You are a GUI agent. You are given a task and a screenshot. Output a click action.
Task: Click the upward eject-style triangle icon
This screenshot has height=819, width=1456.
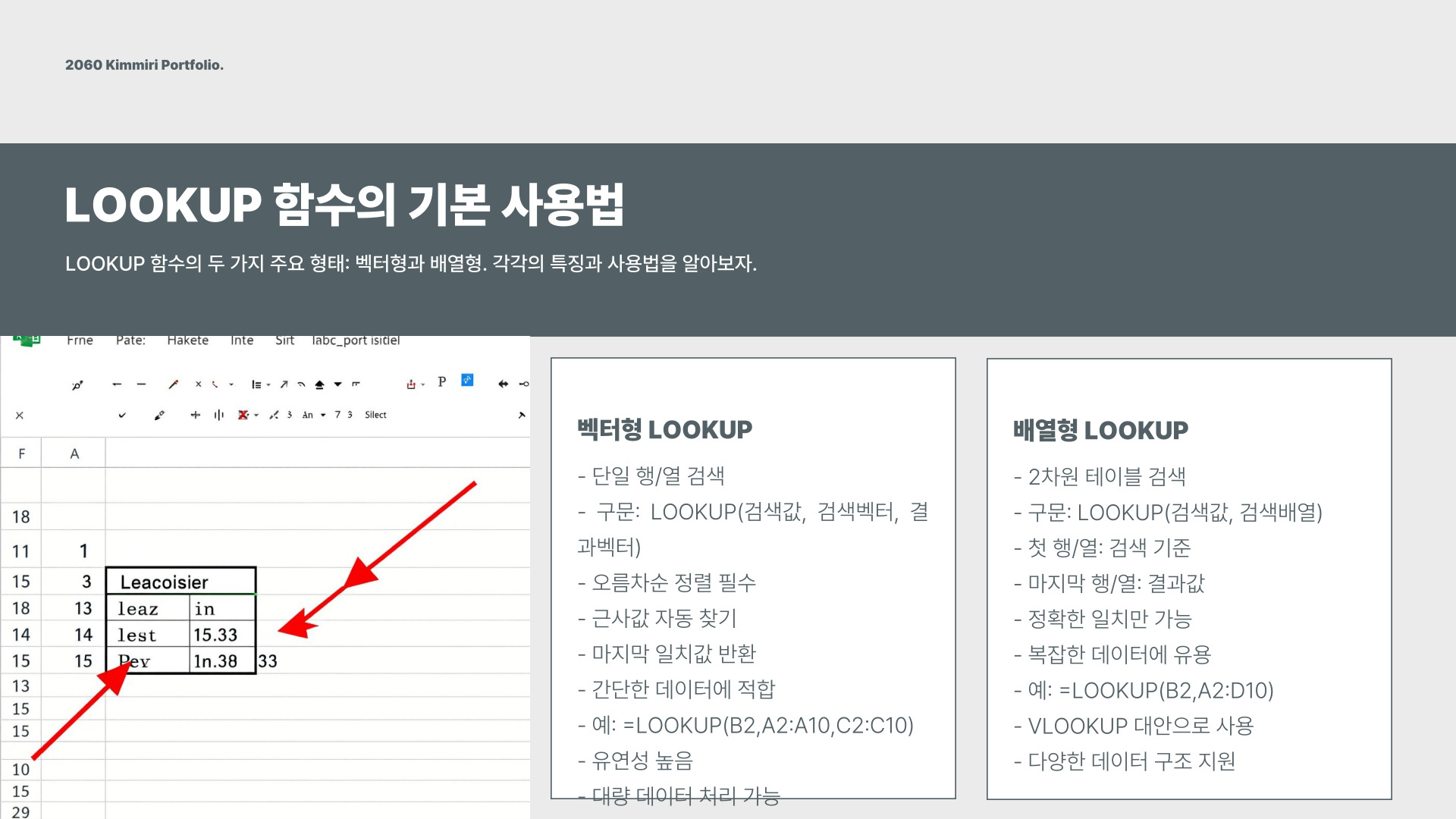tap(319, 384)
